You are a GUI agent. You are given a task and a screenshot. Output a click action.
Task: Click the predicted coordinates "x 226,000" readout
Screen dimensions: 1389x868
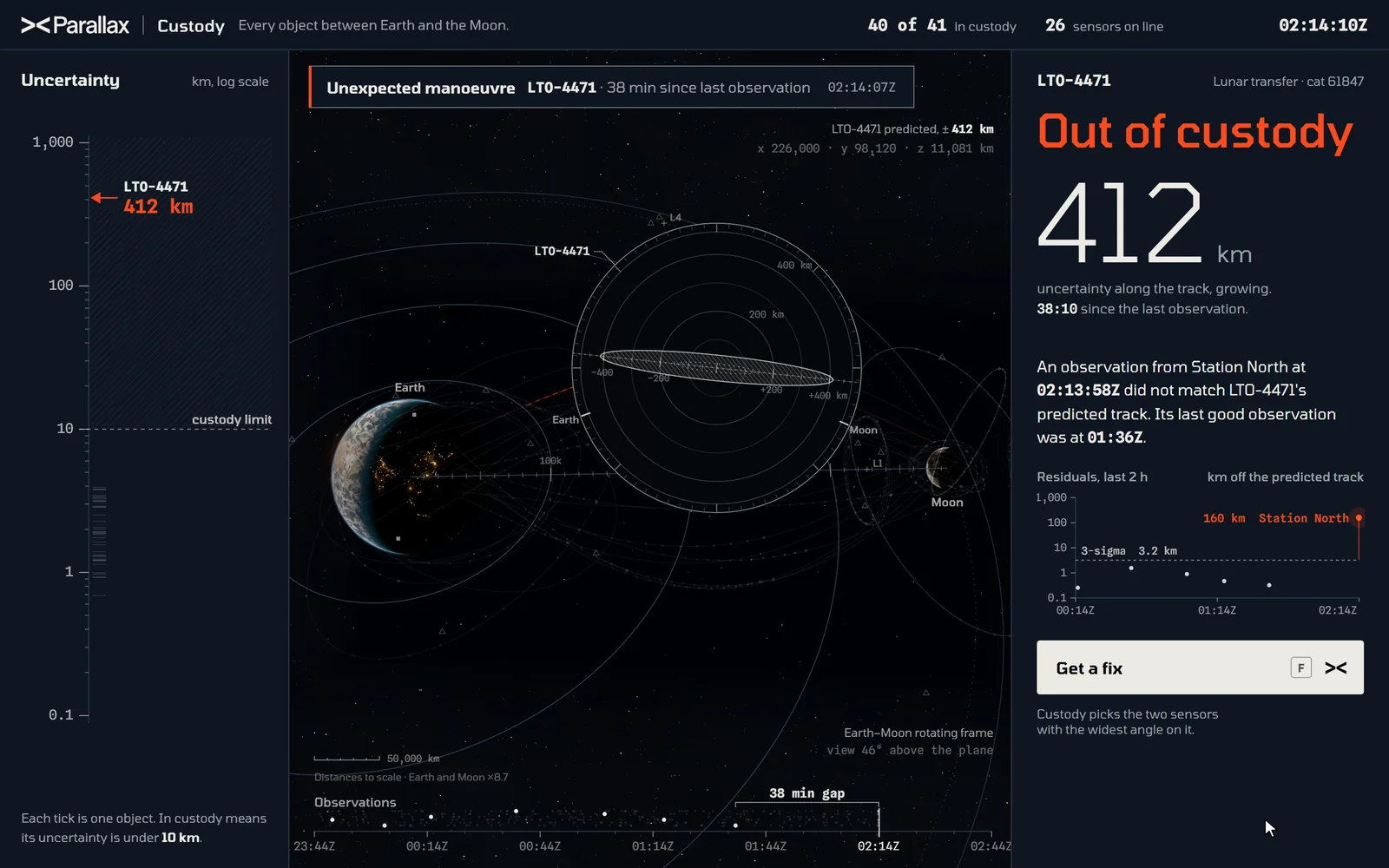tap(788, 148)
